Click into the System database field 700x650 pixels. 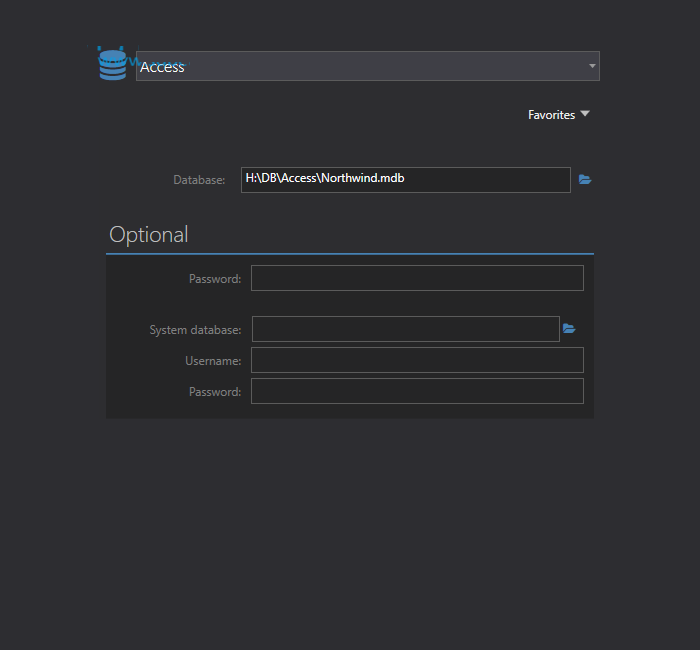coord(405,329)
